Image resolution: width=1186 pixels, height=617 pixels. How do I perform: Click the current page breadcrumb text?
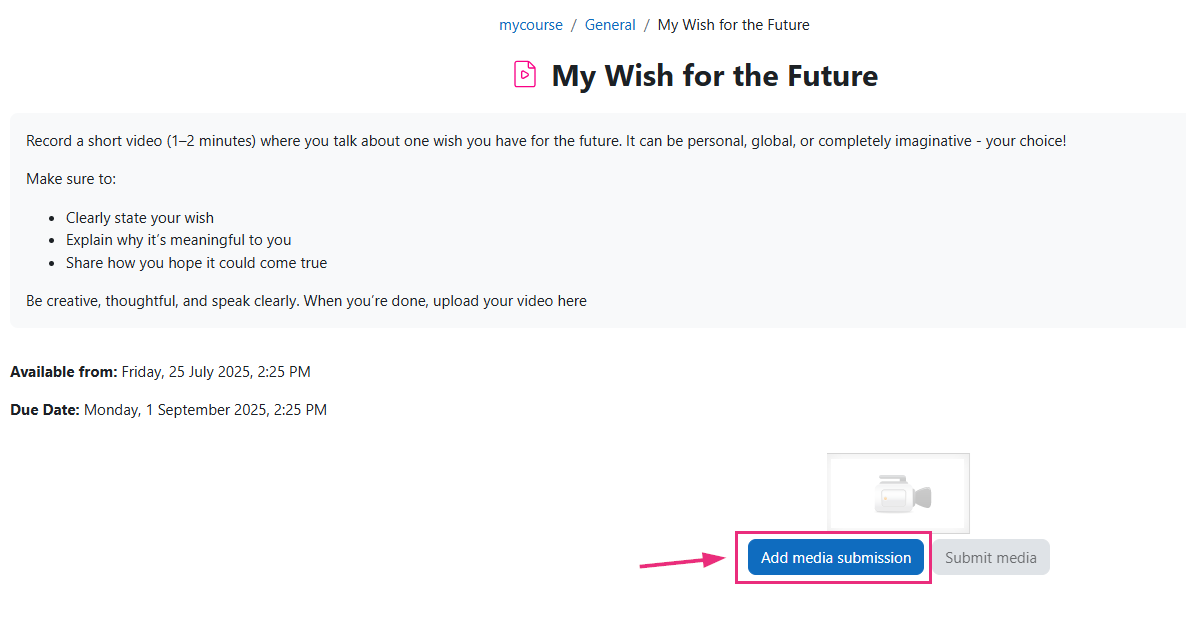click(x=733, y=25)
